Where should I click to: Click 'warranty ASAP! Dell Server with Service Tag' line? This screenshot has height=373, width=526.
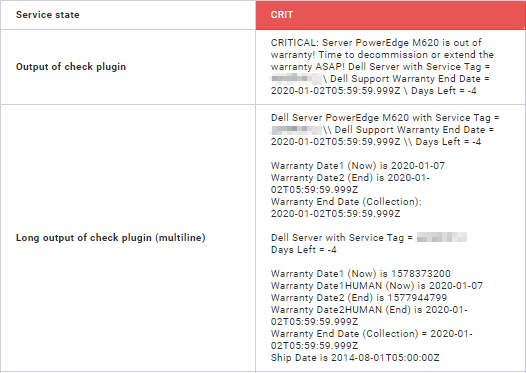pos(380,67)
